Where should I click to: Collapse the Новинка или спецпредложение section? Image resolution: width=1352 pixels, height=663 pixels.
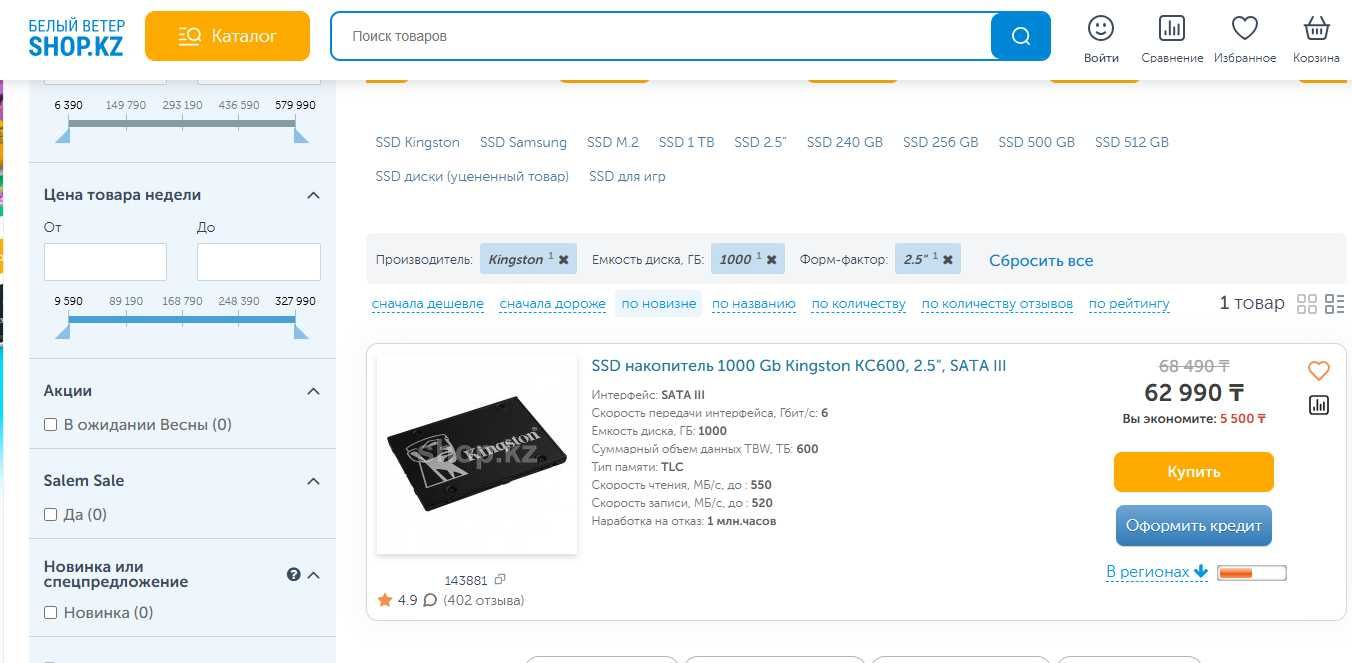(x=313, y=574)
